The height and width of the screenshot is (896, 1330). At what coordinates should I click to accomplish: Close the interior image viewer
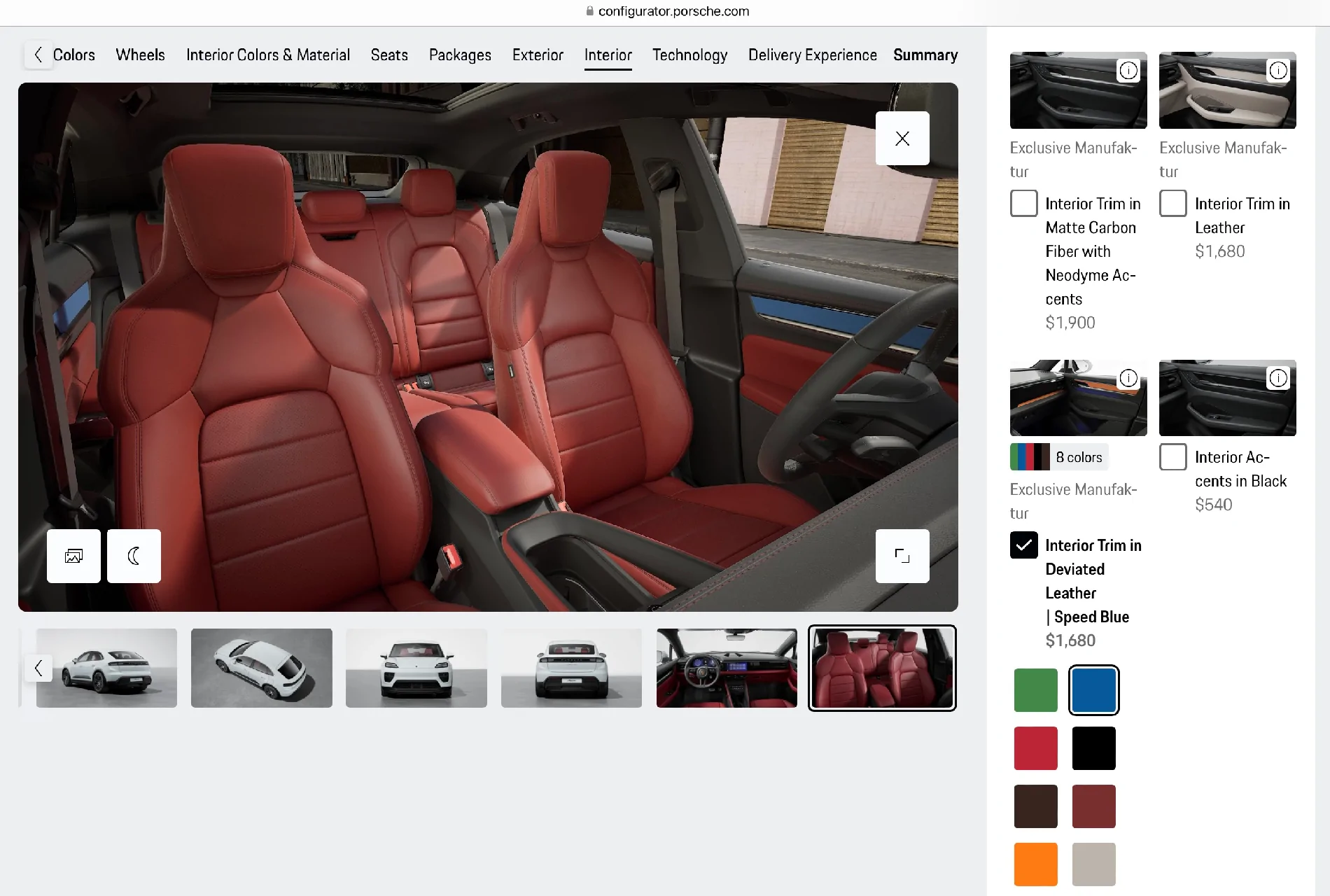coord(902,139)
